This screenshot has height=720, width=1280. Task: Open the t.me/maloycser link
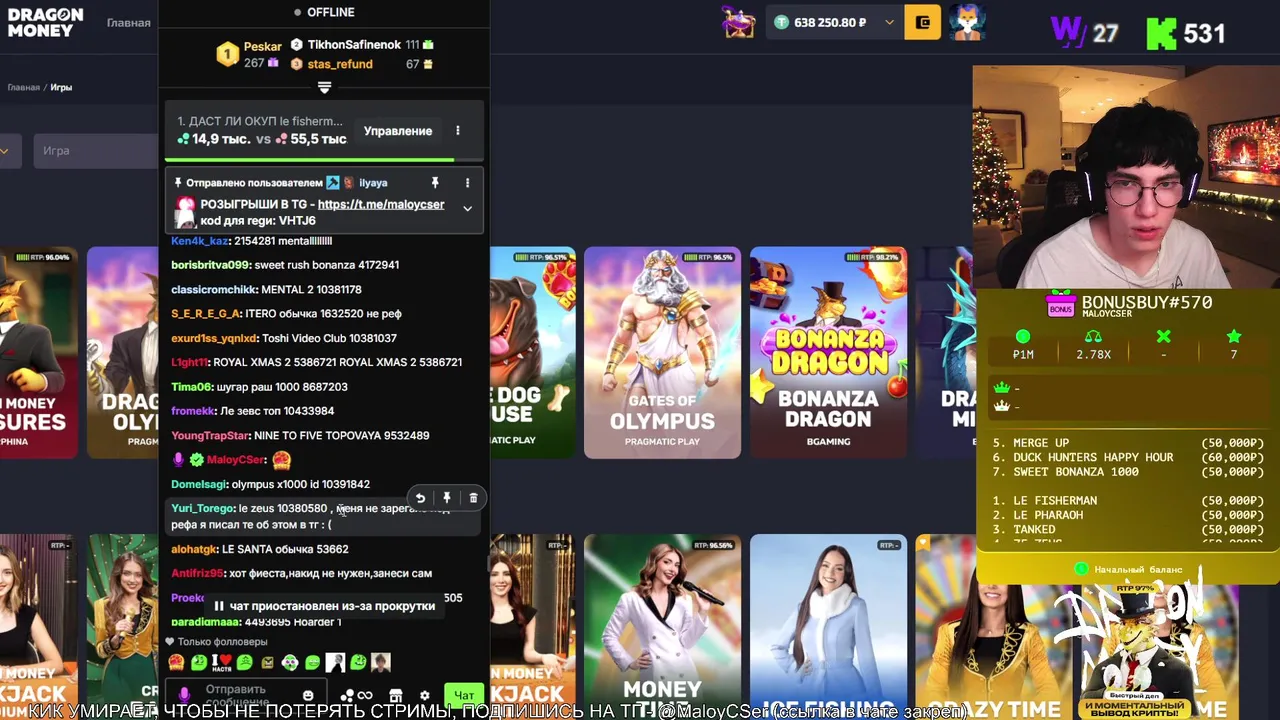point(381,204)
